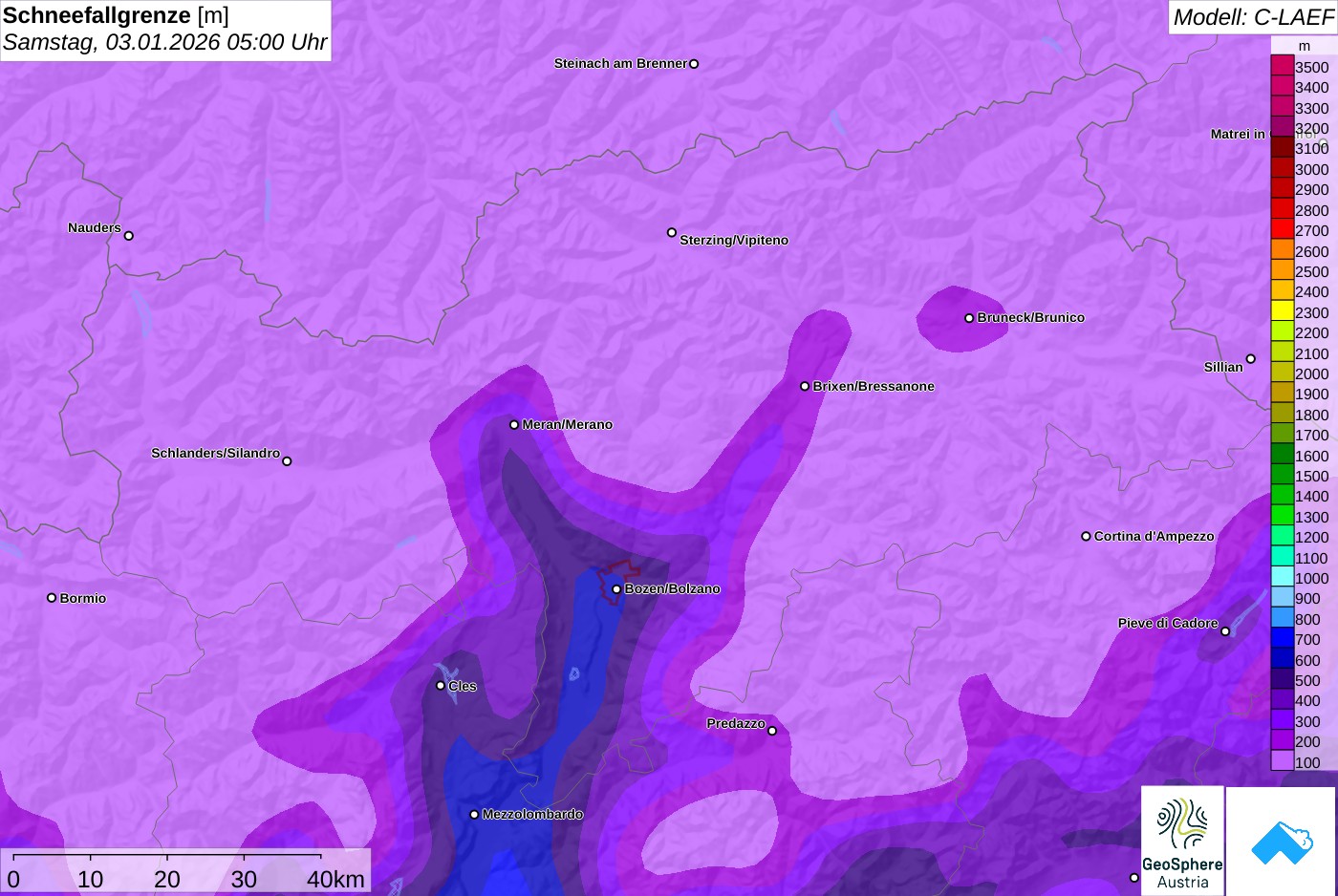Click the Sterzing/Vipiteno location dot

(x=672, y=232)
